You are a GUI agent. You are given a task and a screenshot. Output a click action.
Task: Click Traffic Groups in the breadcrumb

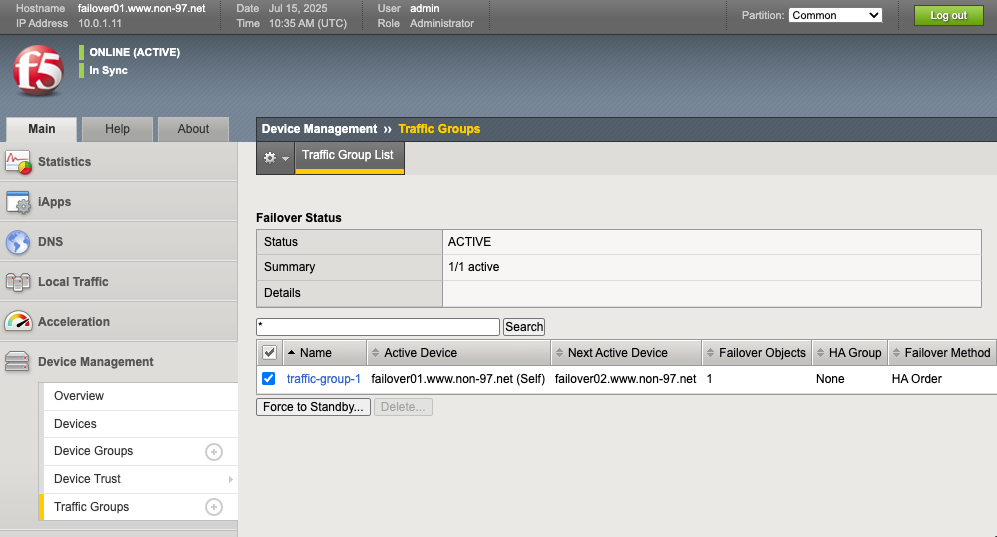pos(439,129)
